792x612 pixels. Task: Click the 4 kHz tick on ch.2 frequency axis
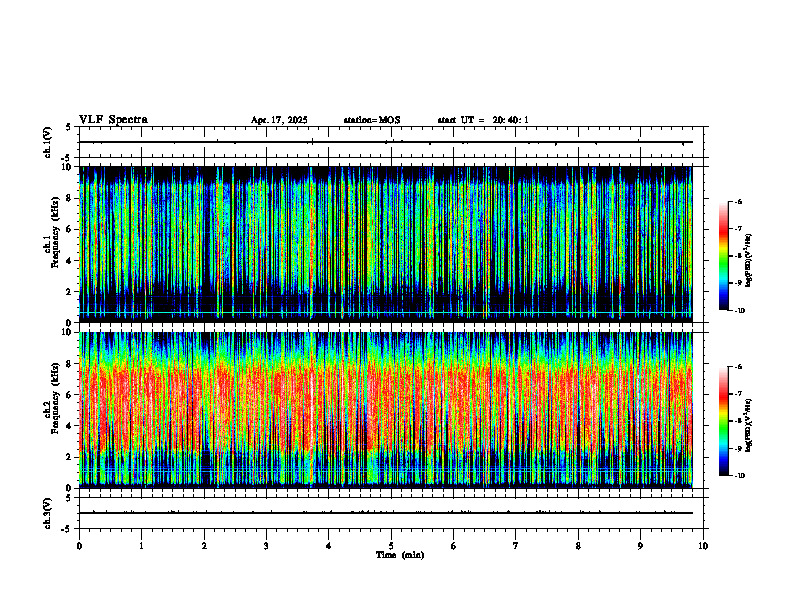[70, 426]
